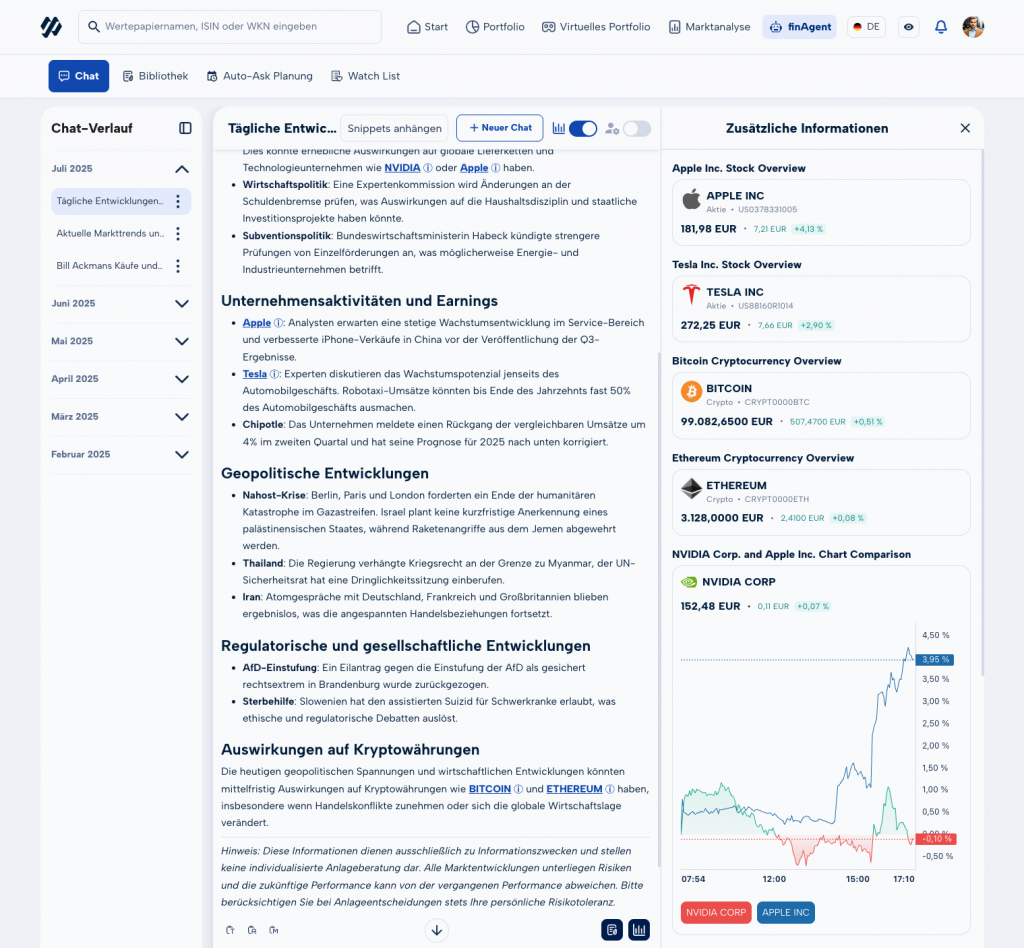Follow the Tesla link in Earnings section

click(x=255, y=374)
